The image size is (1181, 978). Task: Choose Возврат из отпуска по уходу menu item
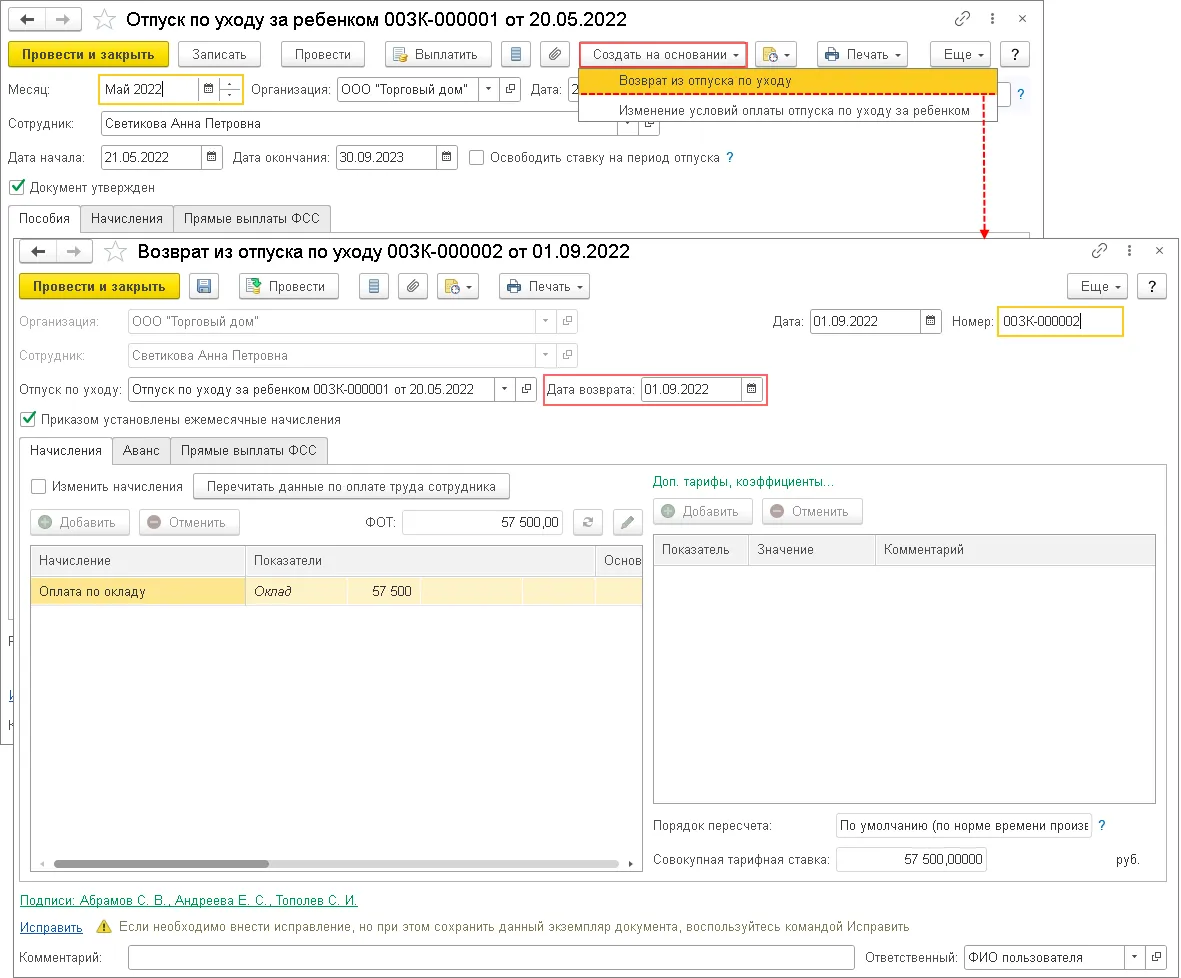pos(788,81)
